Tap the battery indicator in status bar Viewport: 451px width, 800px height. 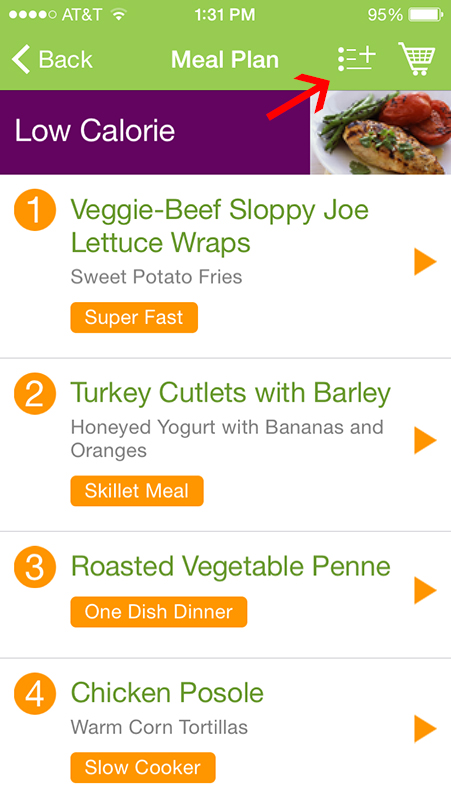coord(425,14)
